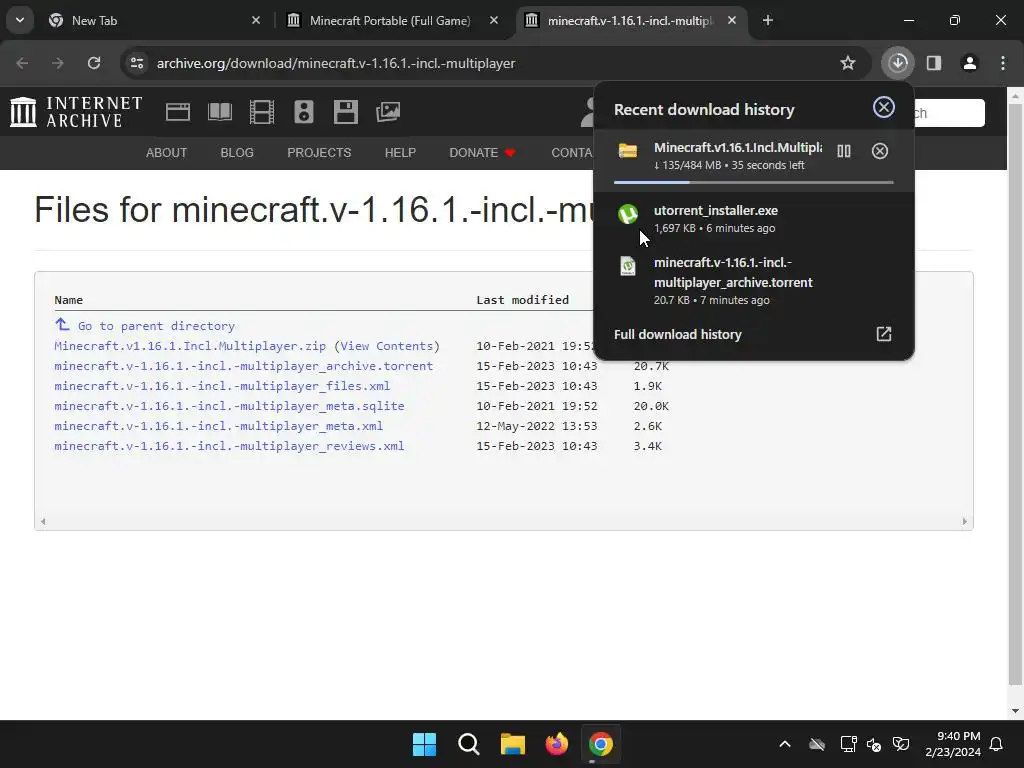Screen dimensions: 1024x768
Task: View site information icon in address bar
Action: (x=136, y=63)
